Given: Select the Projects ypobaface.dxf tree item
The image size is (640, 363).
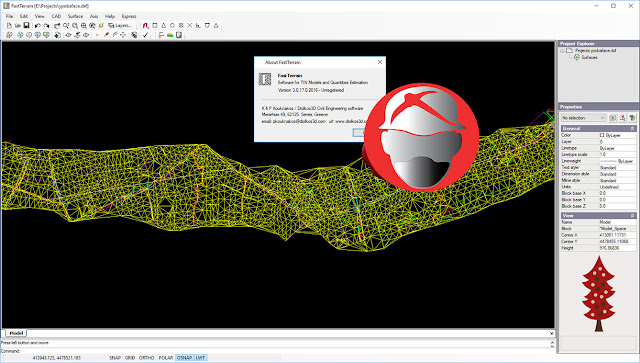Looking at the screenshot, I should pos(596,51).
